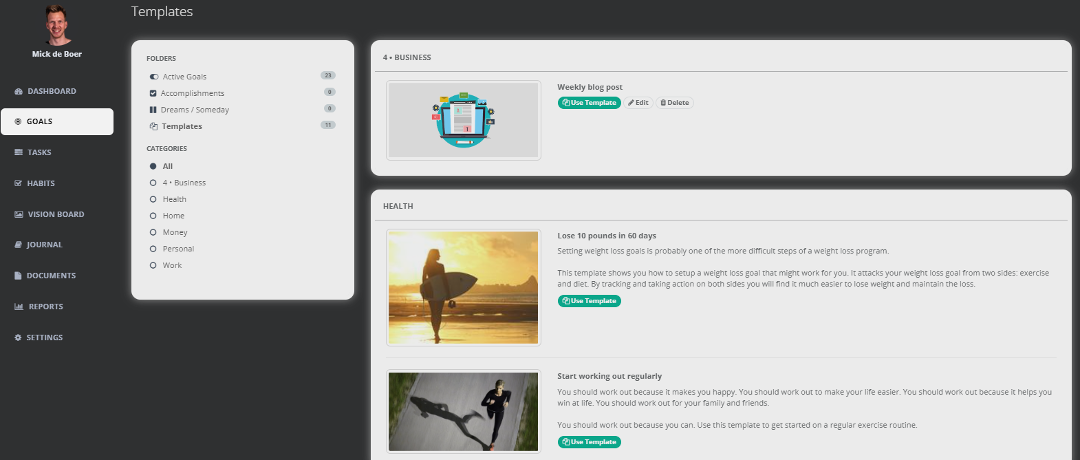
Task: Delete the Weekly blog post template
Action: [x=674, y=103]
